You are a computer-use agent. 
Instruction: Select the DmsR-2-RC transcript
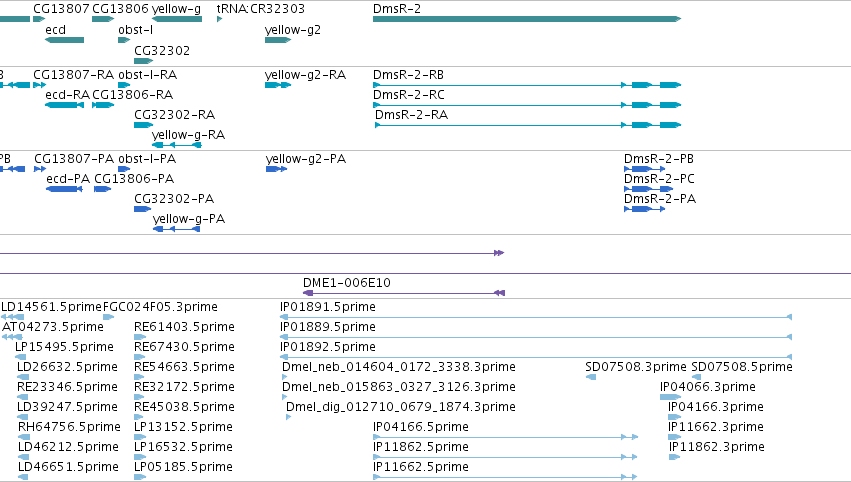point(526,105)
